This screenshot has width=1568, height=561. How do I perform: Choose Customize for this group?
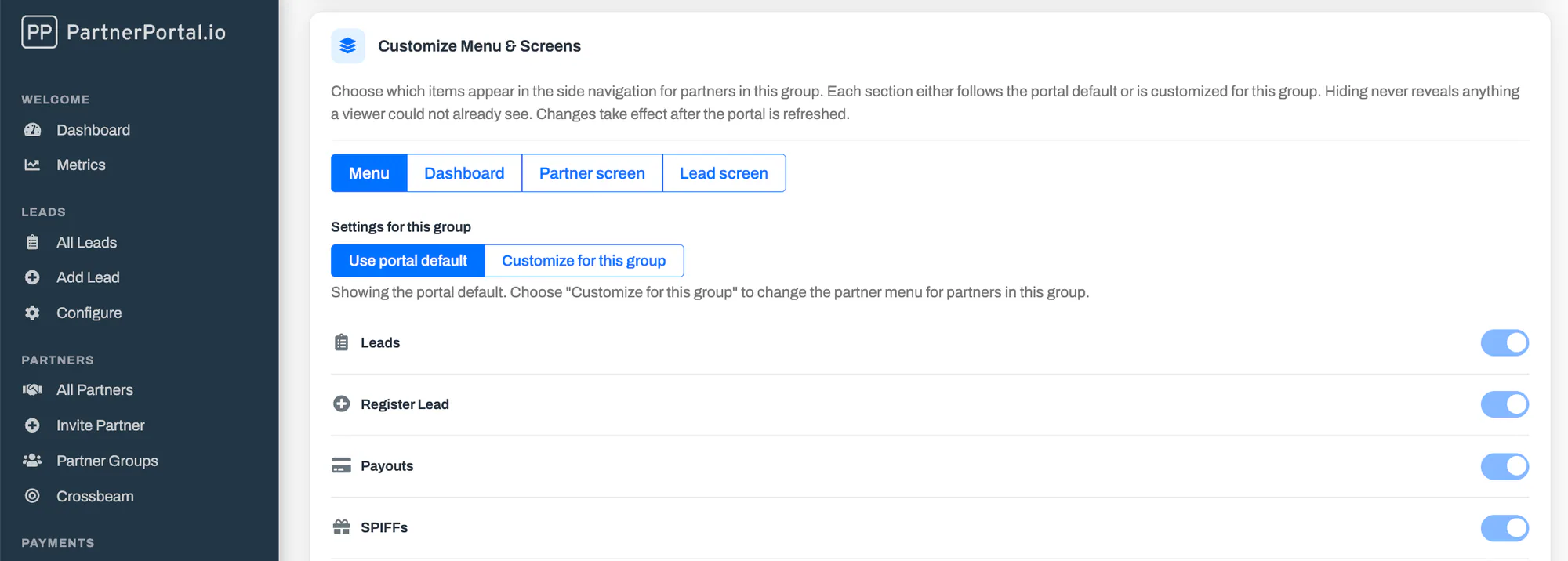pyautogui.click(x=584, y=261)
